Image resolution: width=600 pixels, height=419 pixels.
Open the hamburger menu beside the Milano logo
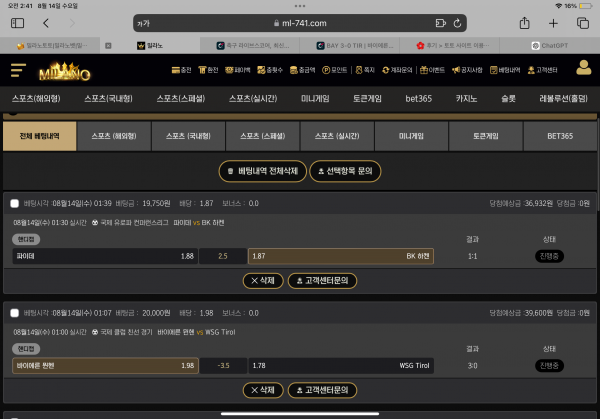[18, 69]
